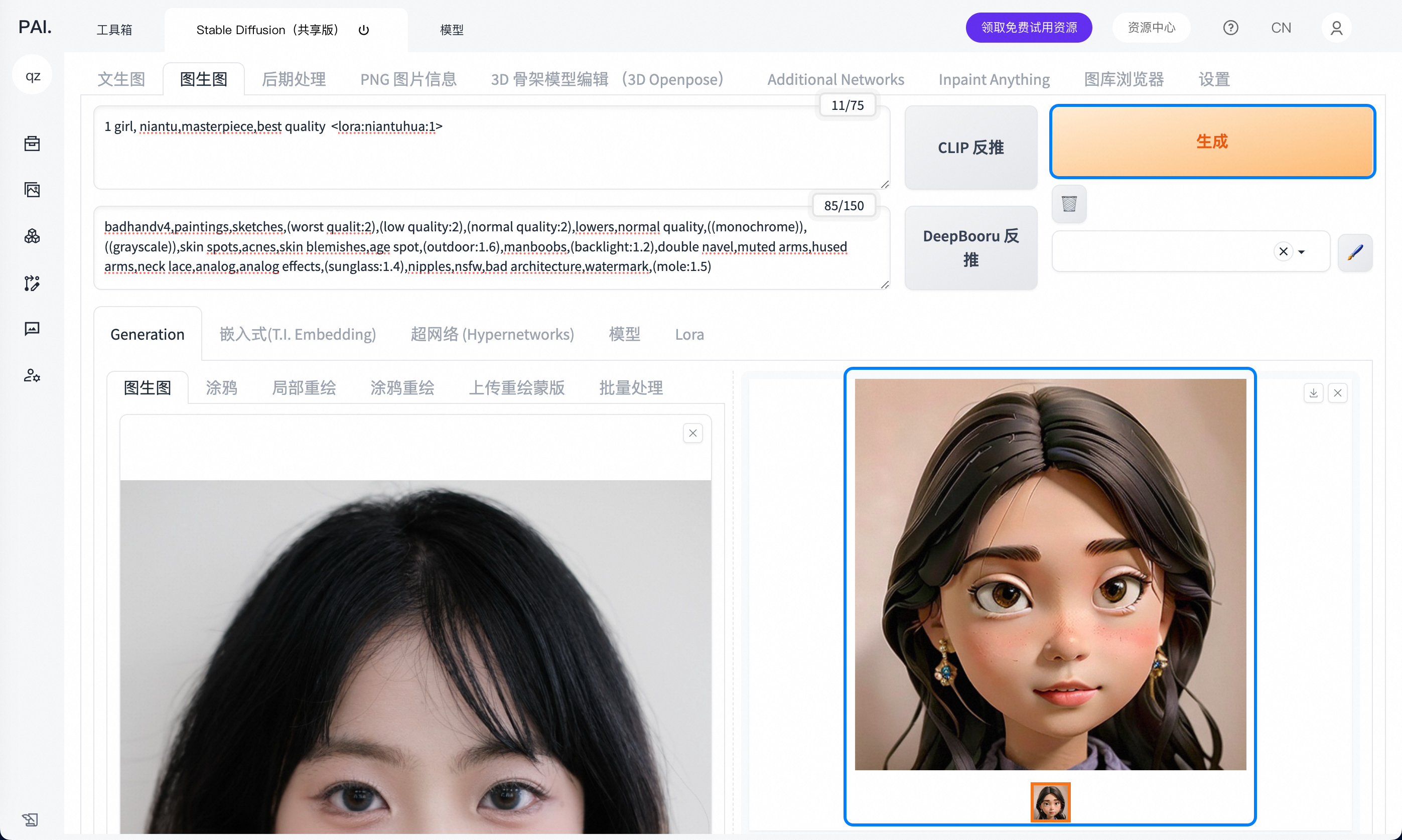Open the help question mark icon
1402x840 pixels.
[x=1230, y=28]
